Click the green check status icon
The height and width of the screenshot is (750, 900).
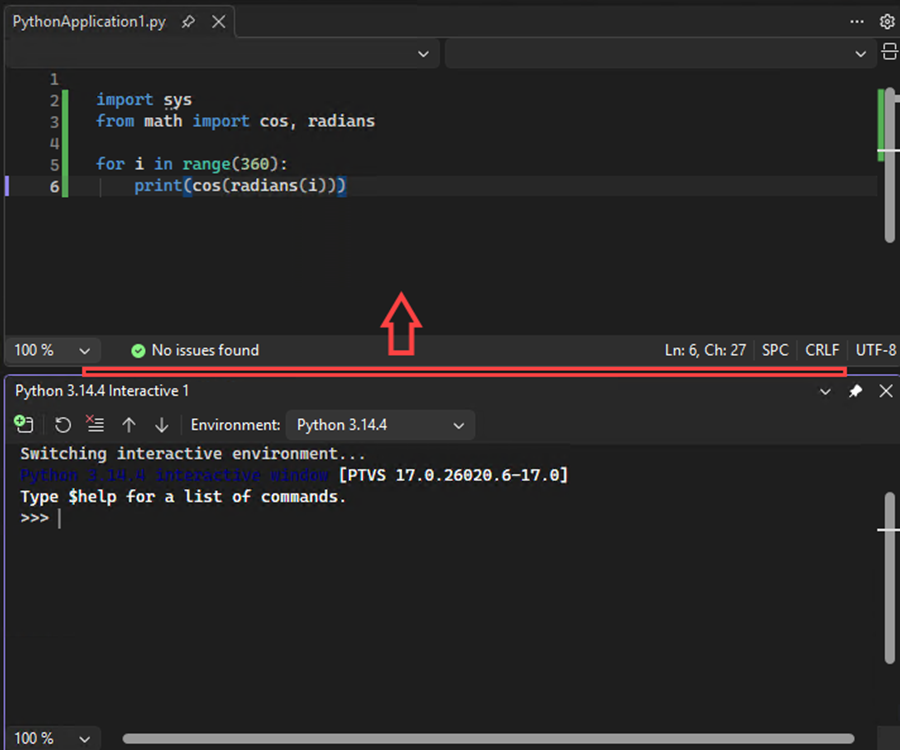[x=138, y=350]
